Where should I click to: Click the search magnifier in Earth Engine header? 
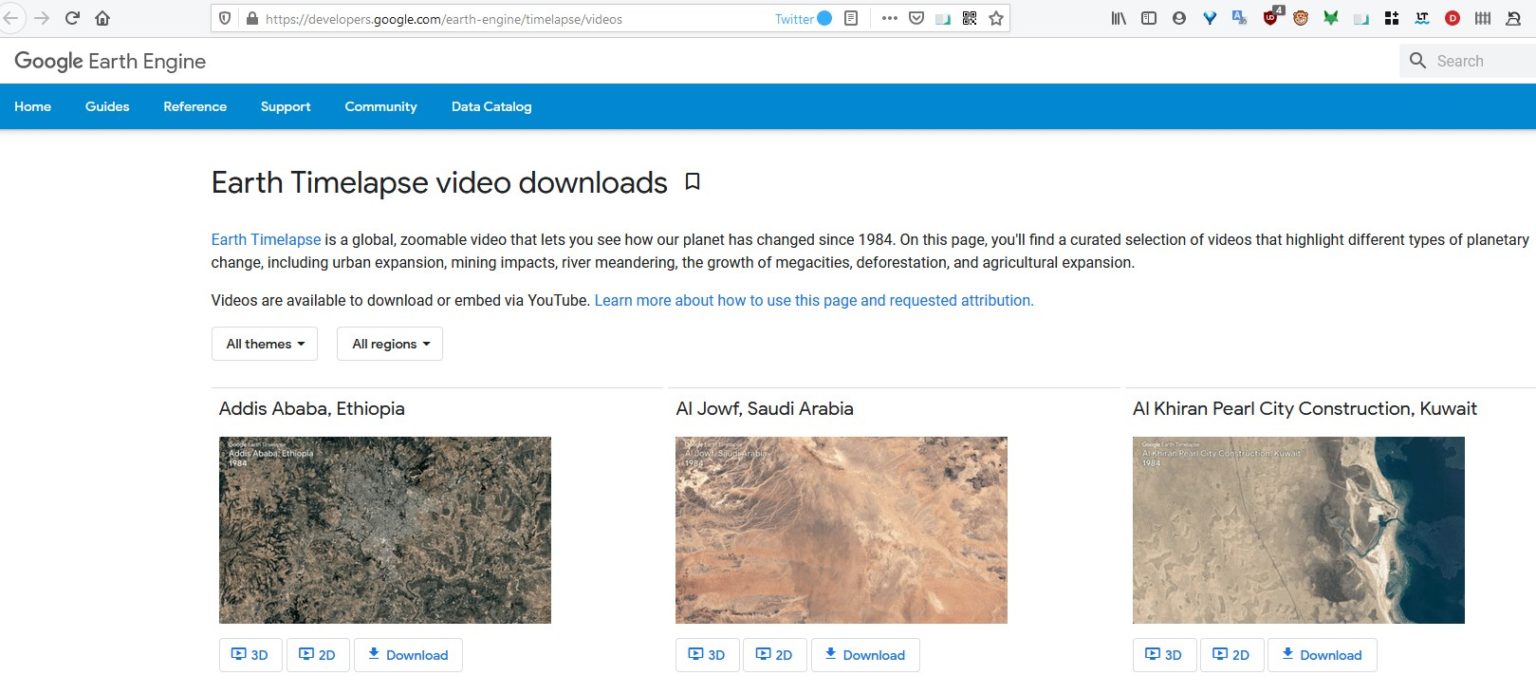click(1418, 60)
